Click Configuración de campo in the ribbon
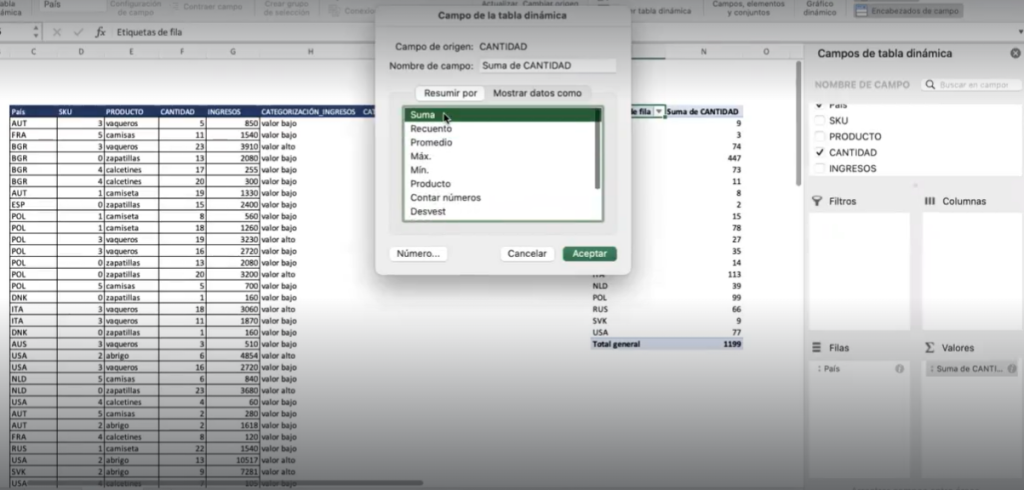1024x490 pixels. click(x=135, y=7)
